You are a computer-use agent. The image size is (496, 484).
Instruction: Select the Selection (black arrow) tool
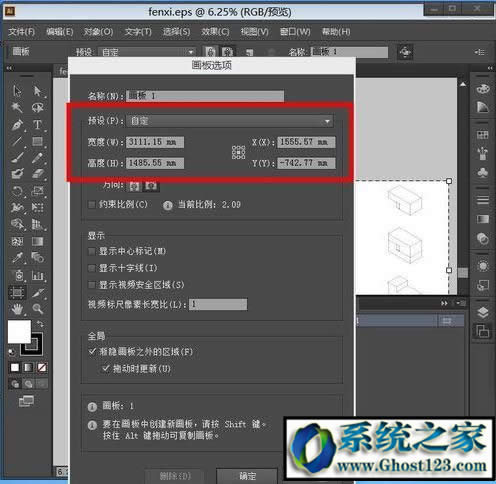click(17, 91)
